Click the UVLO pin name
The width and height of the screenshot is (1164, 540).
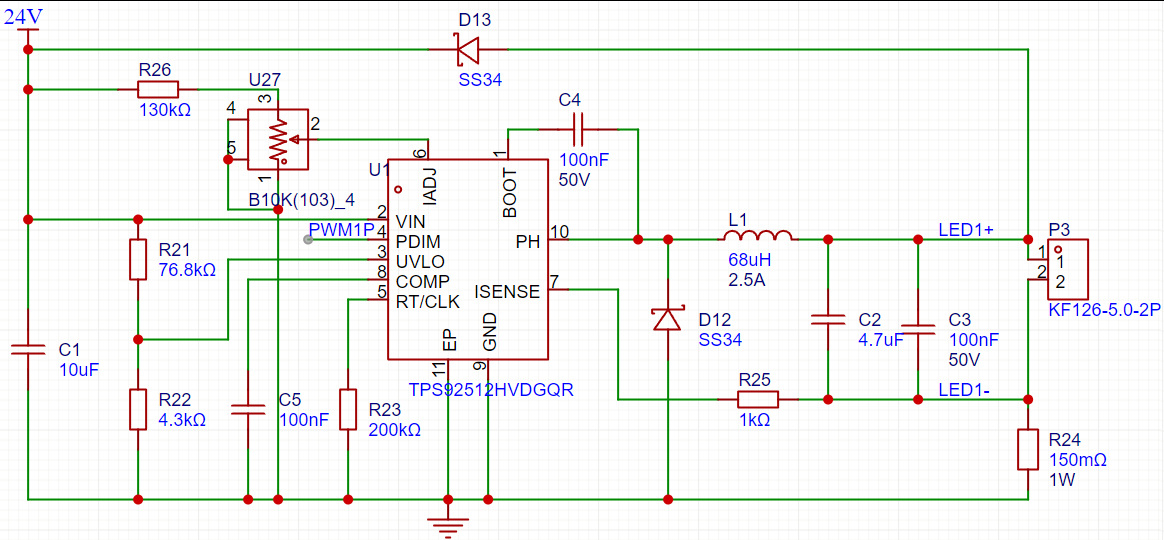coord(421,261)
